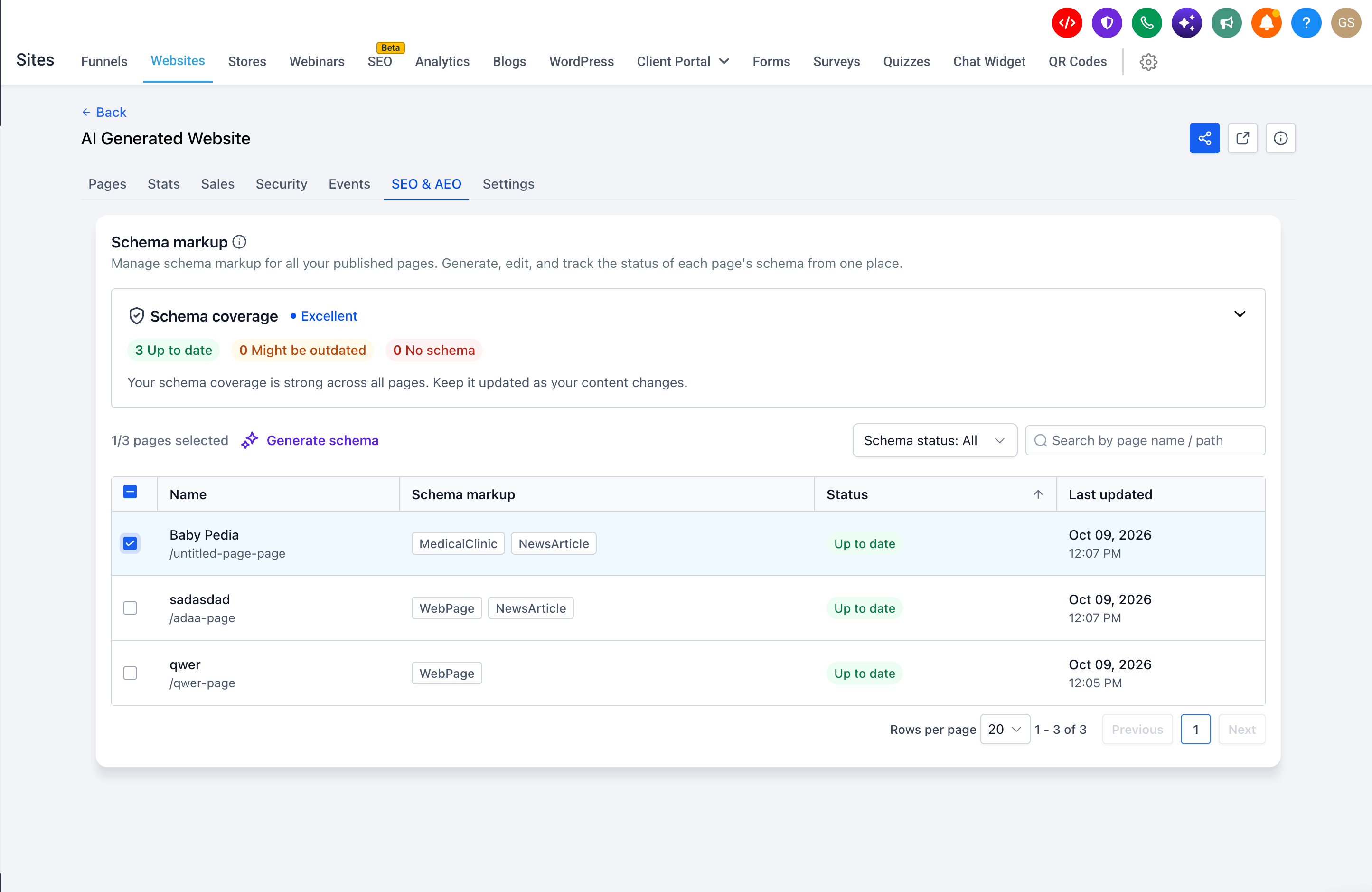Check the sadasdad row checkbox

pyautogui.click(x=130, y=608)
